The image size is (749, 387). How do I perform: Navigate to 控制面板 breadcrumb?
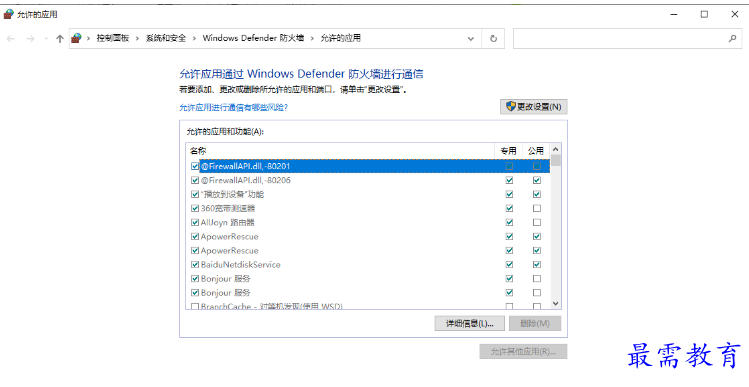pyautogui.click(x=113, y=38)
